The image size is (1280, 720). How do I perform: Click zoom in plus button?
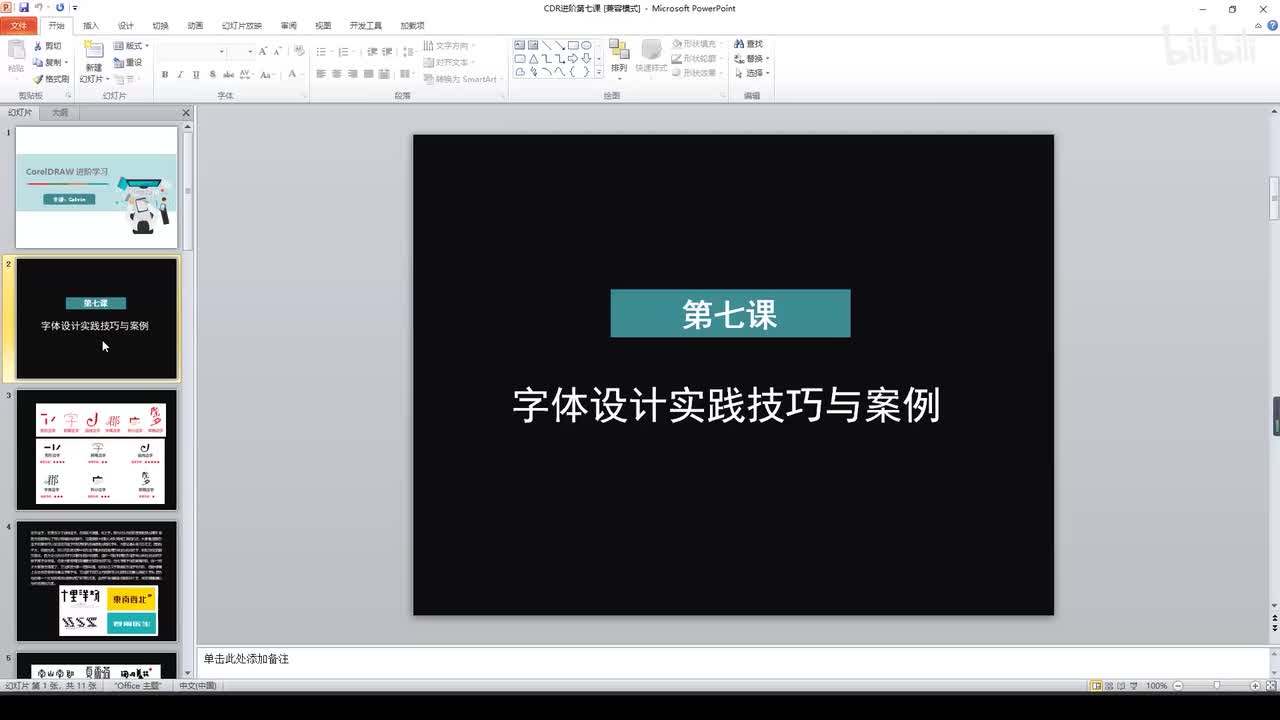tap(1255, 686)
